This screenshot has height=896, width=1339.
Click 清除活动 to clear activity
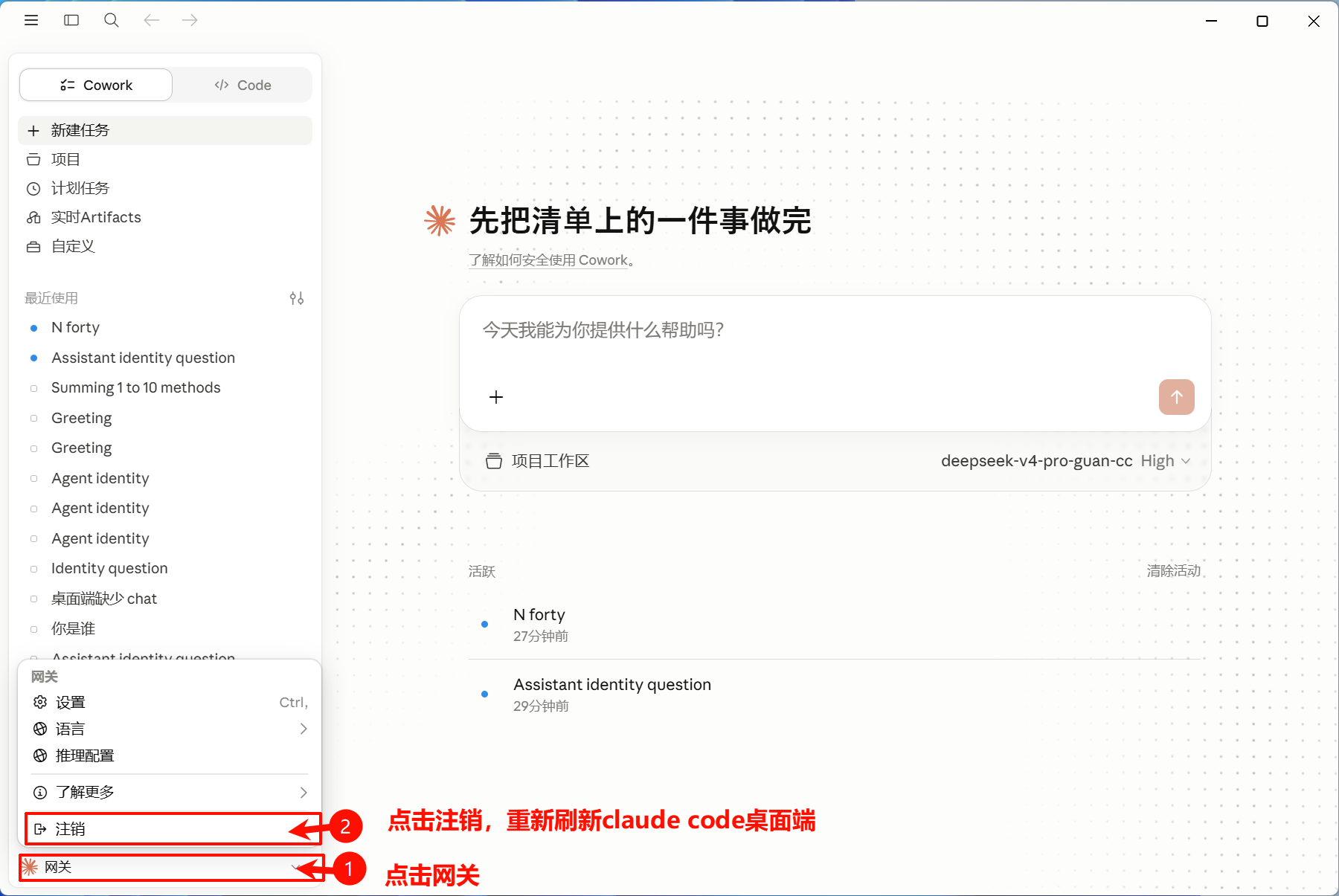click(x=1173, y=571)
